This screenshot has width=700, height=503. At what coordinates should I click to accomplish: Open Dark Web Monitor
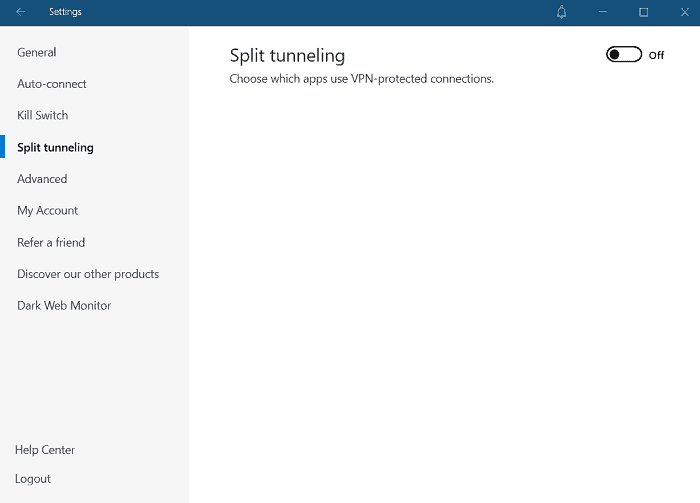64,306
